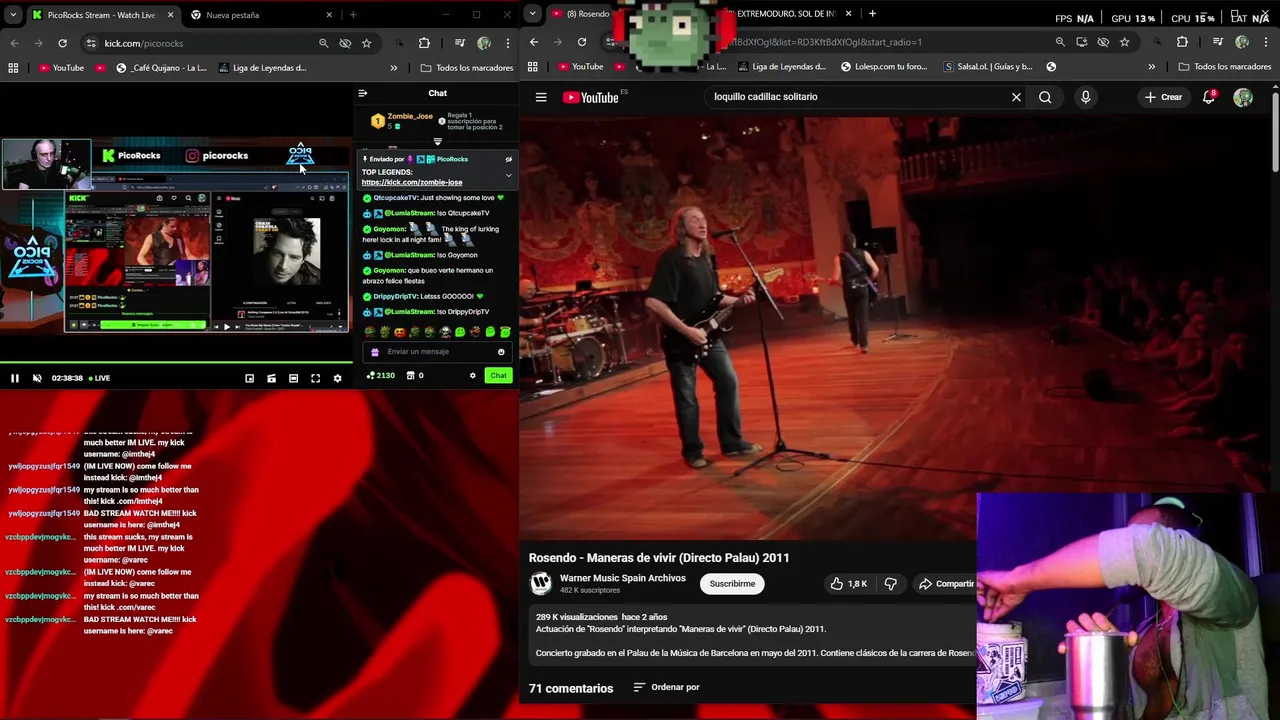Reload the kick.com page
This screenshot has height=720, width=1280.
coord(62,43)
